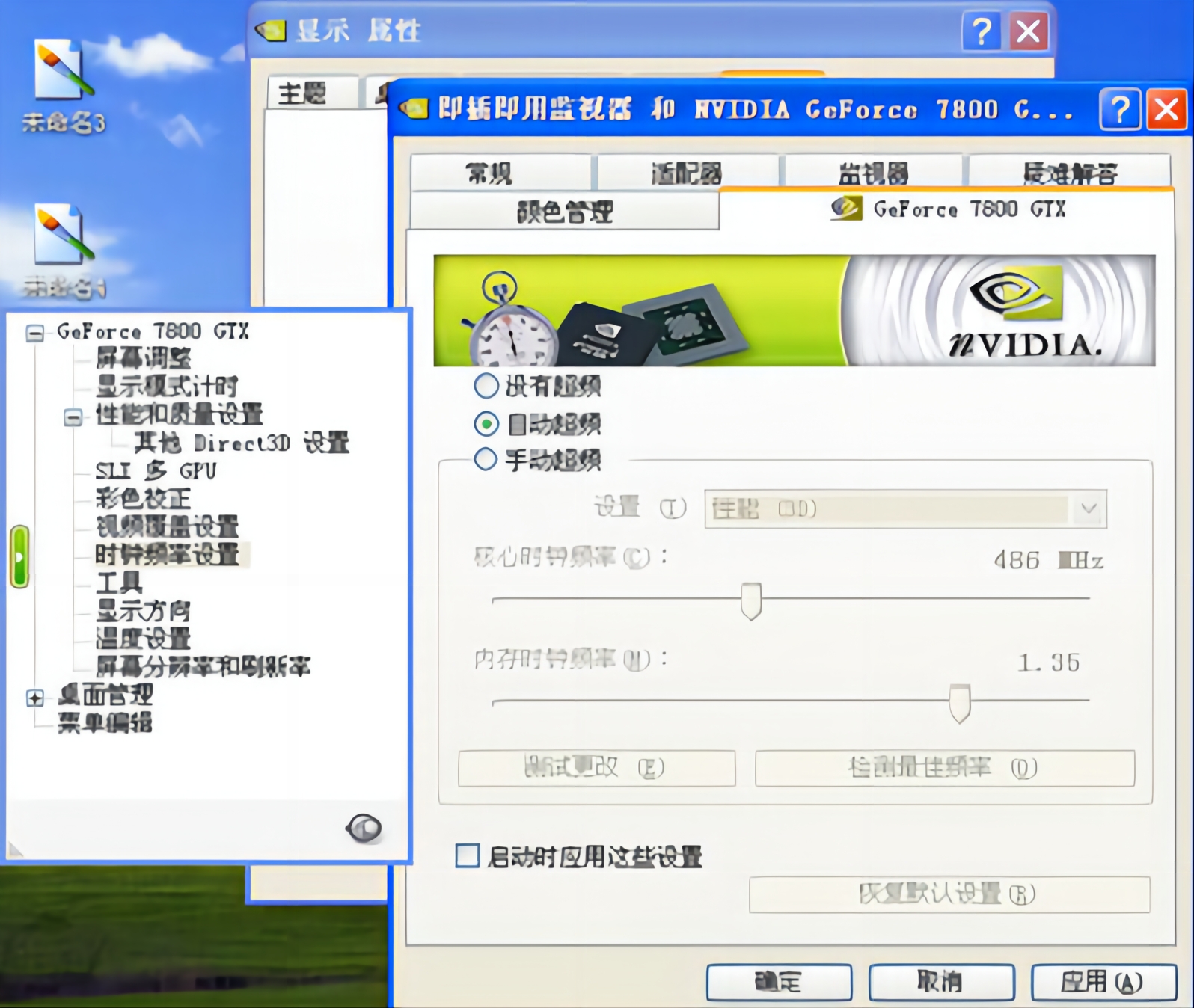Click help button in NVIDIA properties title bar
Image resolution: width=1194 pixels, height=1008 pixels.
coord(1120,110)
